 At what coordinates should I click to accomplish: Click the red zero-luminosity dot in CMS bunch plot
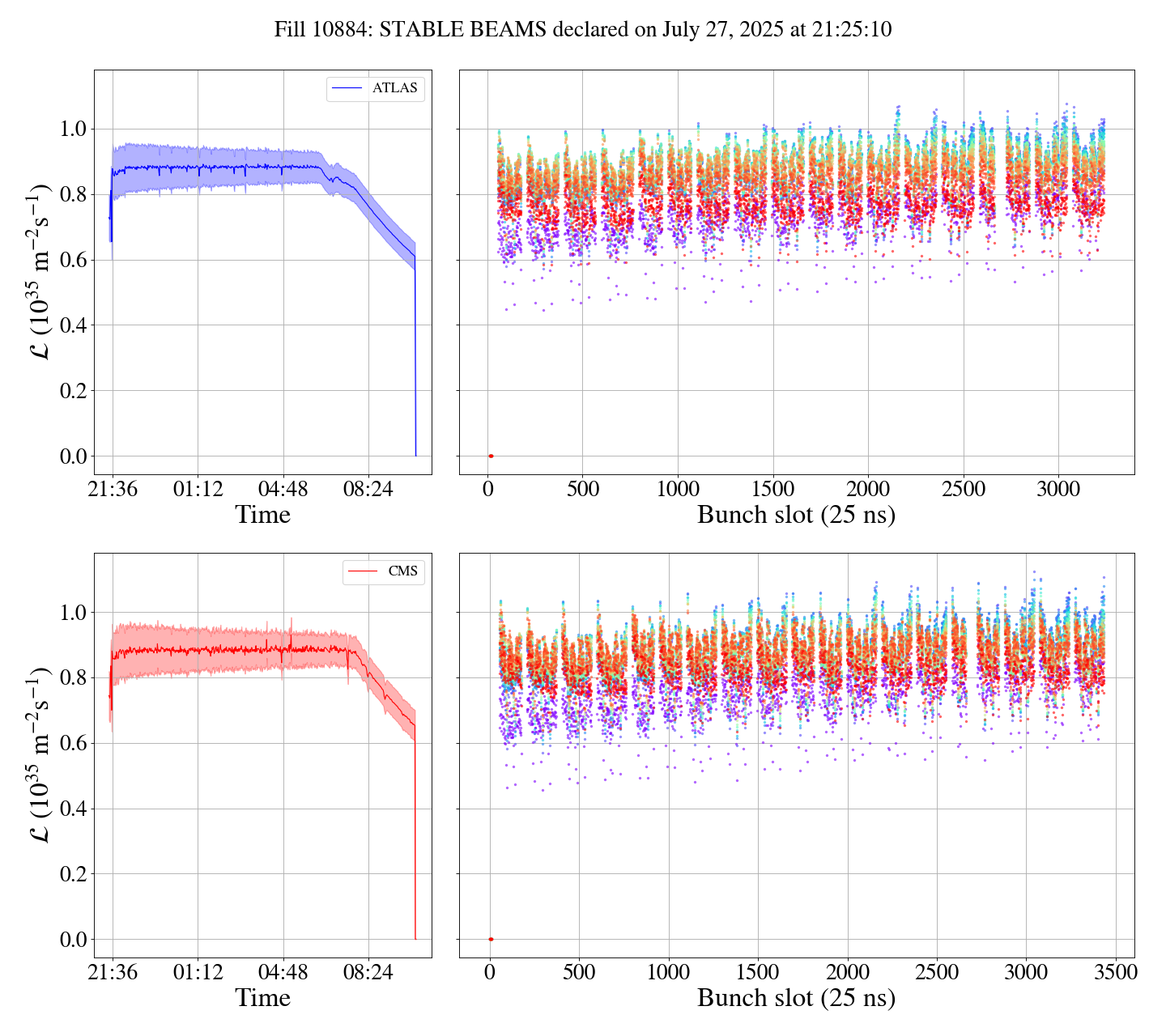coord(491,940)
